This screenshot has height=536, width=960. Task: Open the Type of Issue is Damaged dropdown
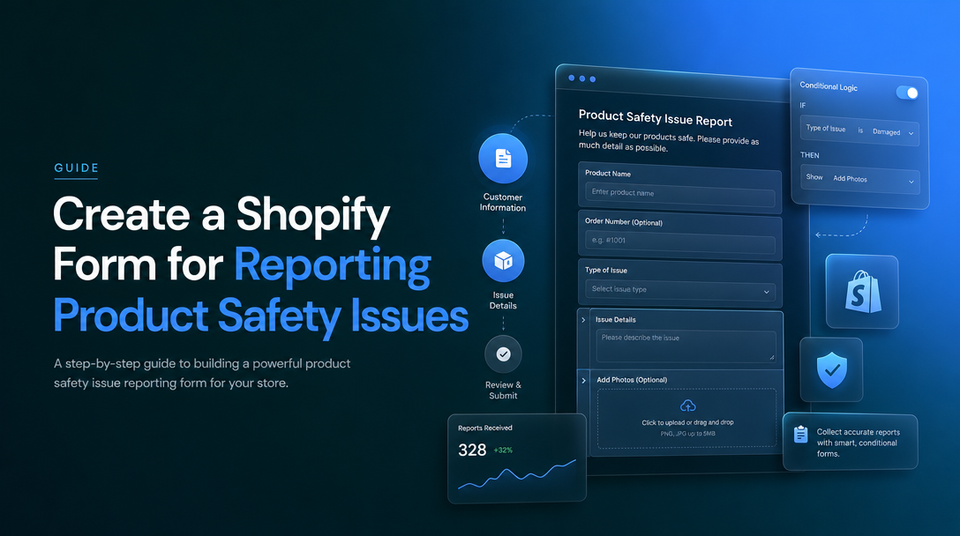[x=860, y=130]
